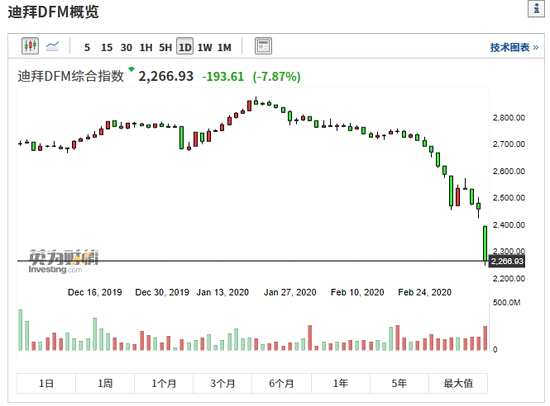Select the 15 minute interval
This screenshot has height=406, width=550.
[x=107, y=47]
